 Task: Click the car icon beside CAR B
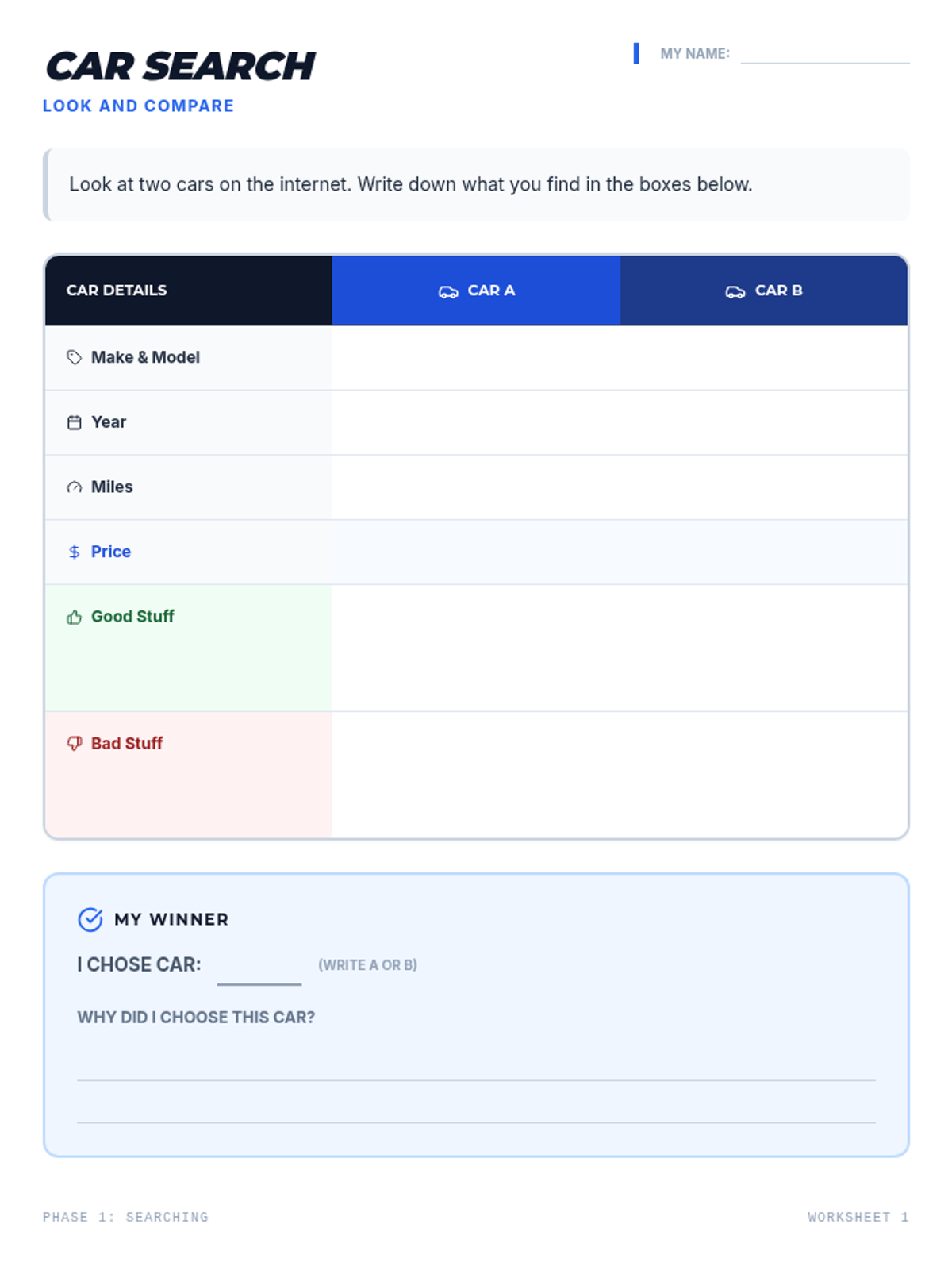click(x=735, y=291)
